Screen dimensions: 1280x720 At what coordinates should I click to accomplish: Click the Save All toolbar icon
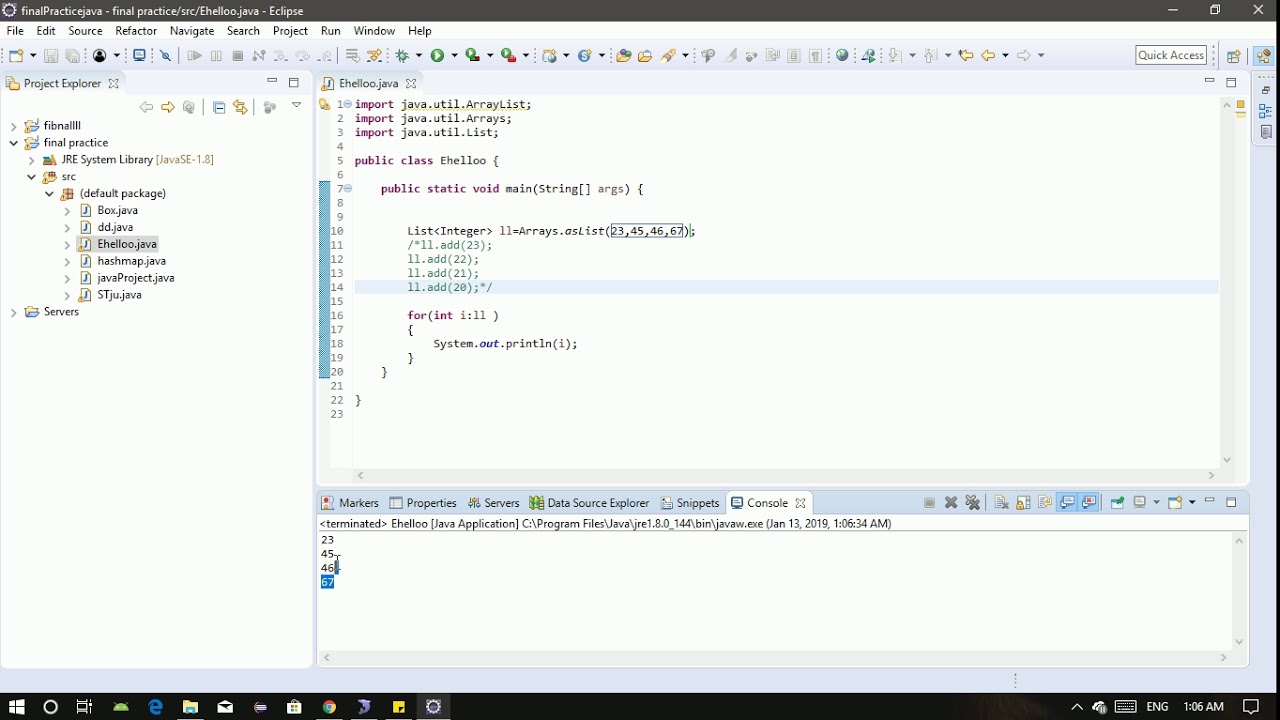point(73,56)
